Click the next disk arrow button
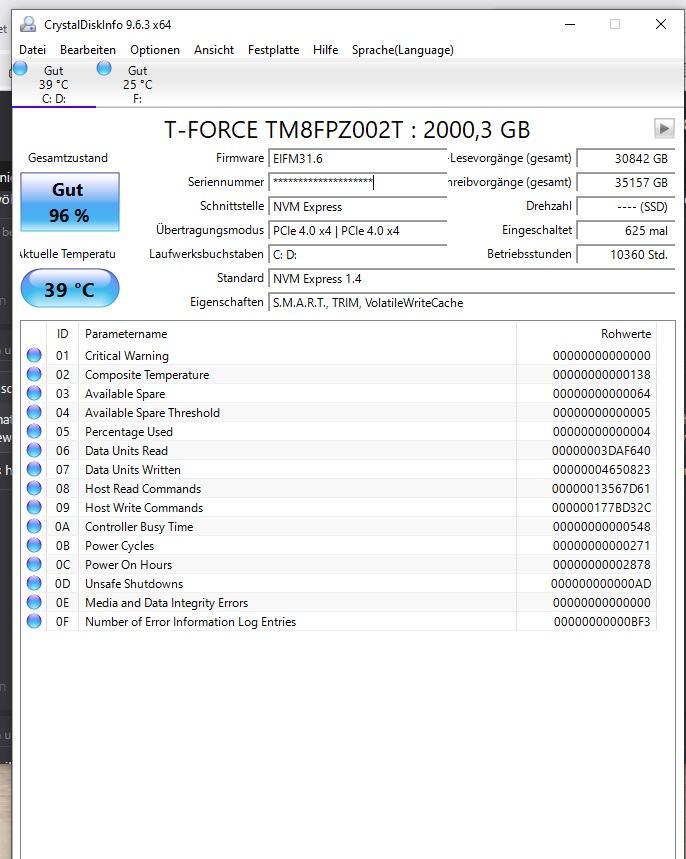Screen dimensions: 686x859 point(664,129)
